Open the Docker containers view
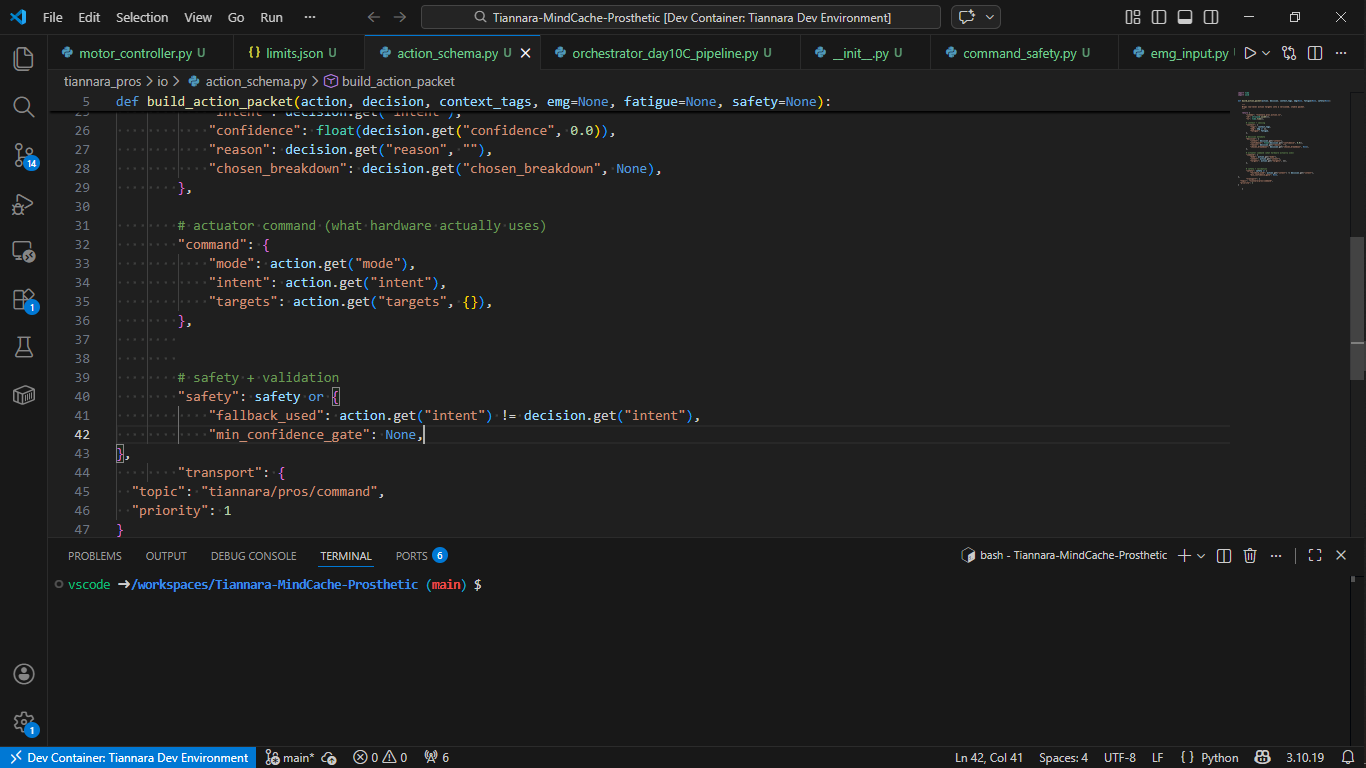The width and height of the screenshot is (1366, 768). (x=24, y=394)
